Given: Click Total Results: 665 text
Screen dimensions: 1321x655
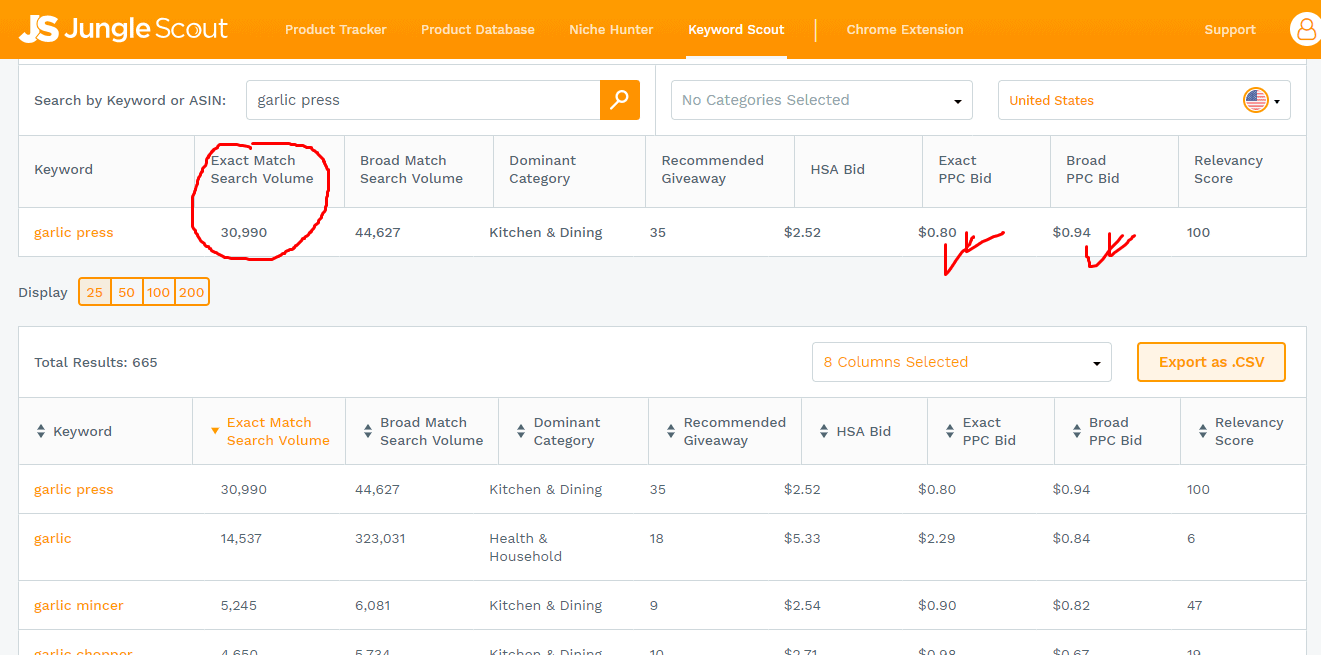Looking at the screenshot, I should pos(96,362).
